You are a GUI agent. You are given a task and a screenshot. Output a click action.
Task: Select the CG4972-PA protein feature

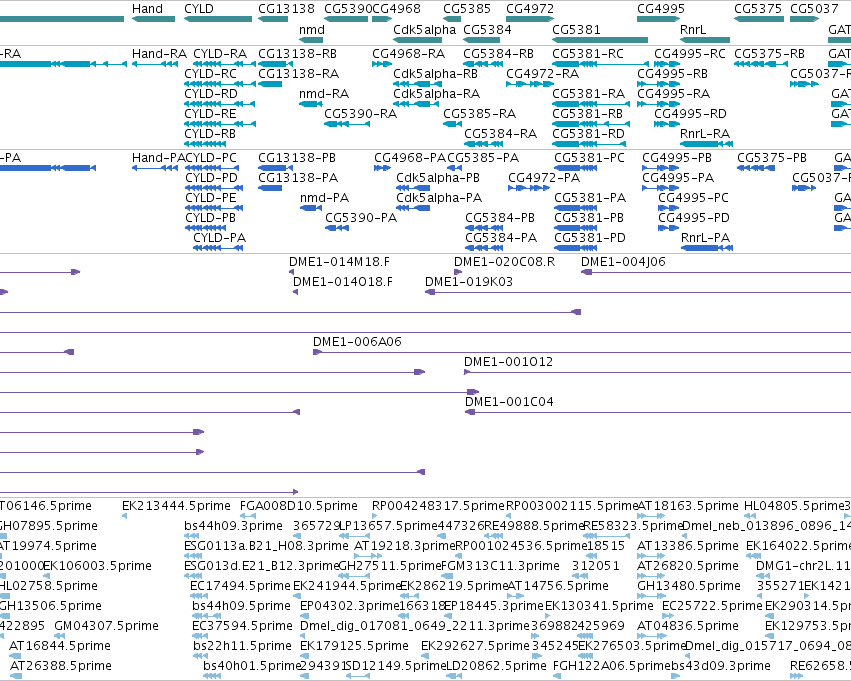529,188
